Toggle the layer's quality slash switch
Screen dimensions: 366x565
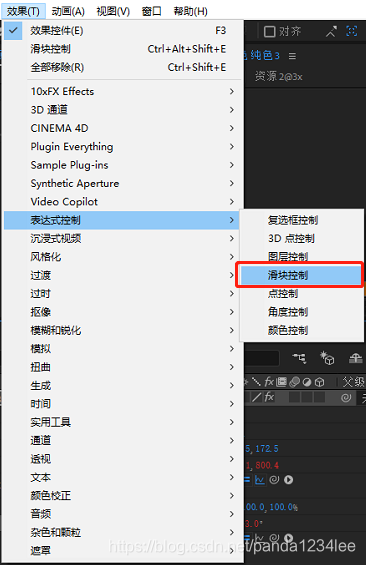[257, 397]
